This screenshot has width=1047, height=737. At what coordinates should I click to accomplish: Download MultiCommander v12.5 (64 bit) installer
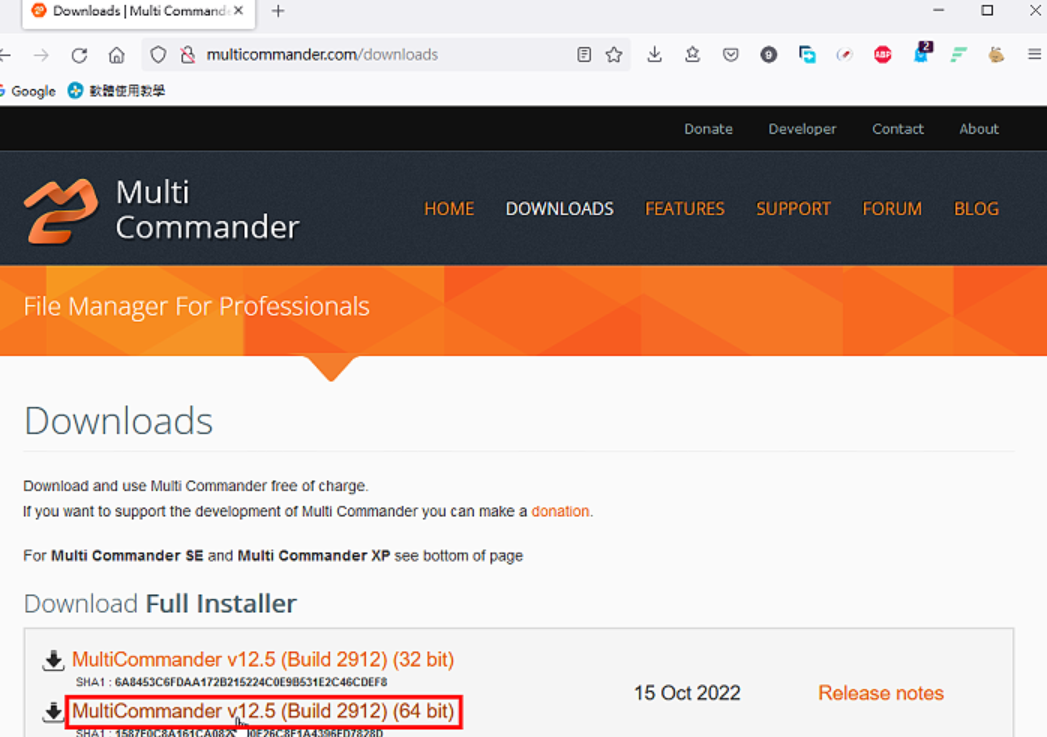(x=263, y=712)
